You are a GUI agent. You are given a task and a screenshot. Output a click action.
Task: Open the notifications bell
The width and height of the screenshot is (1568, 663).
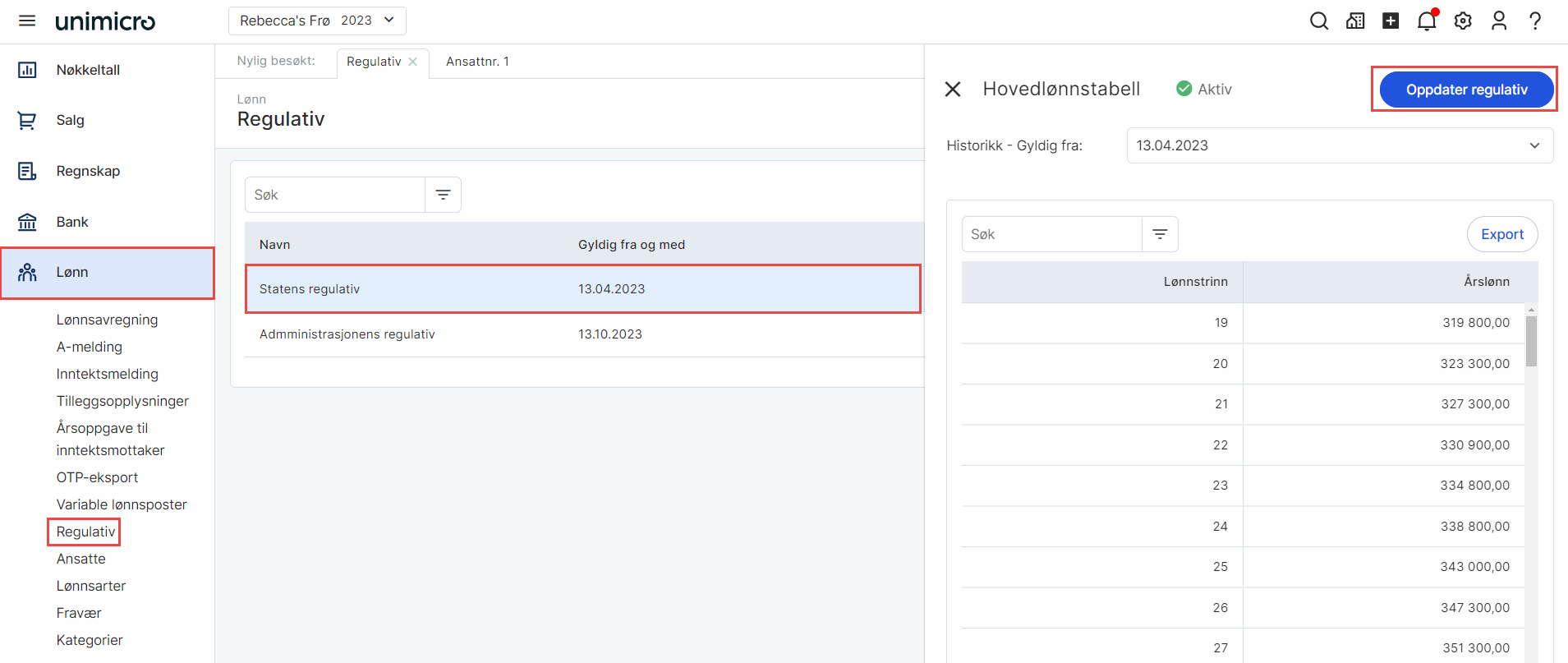(1427, 21)
